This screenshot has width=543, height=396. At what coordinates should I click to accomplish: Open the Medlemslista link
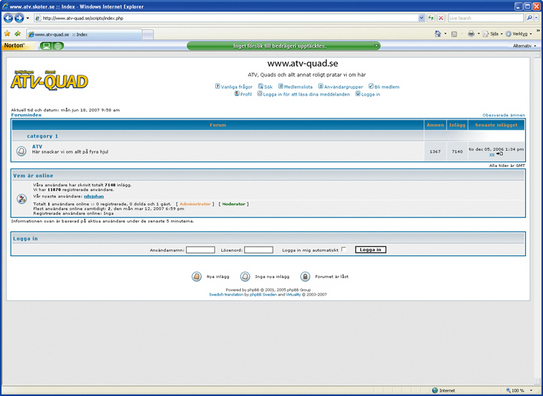click(x=295, y=87)
